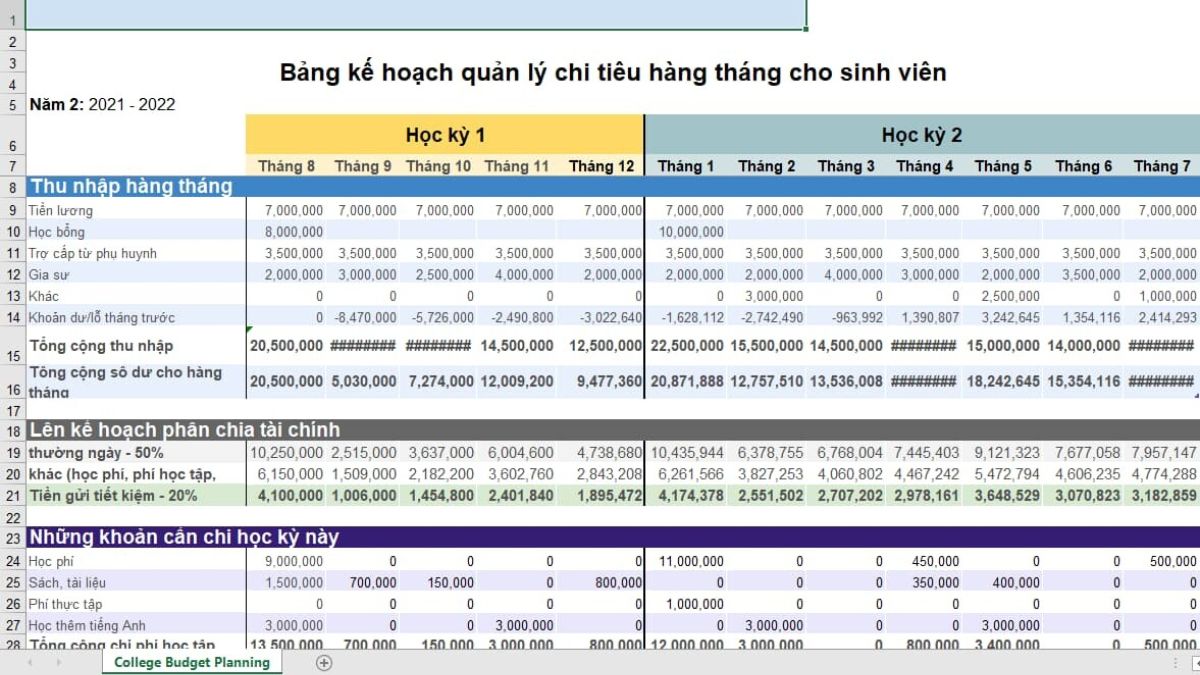Click the 'Tháng 4' column header cell

tap(925, 166)
